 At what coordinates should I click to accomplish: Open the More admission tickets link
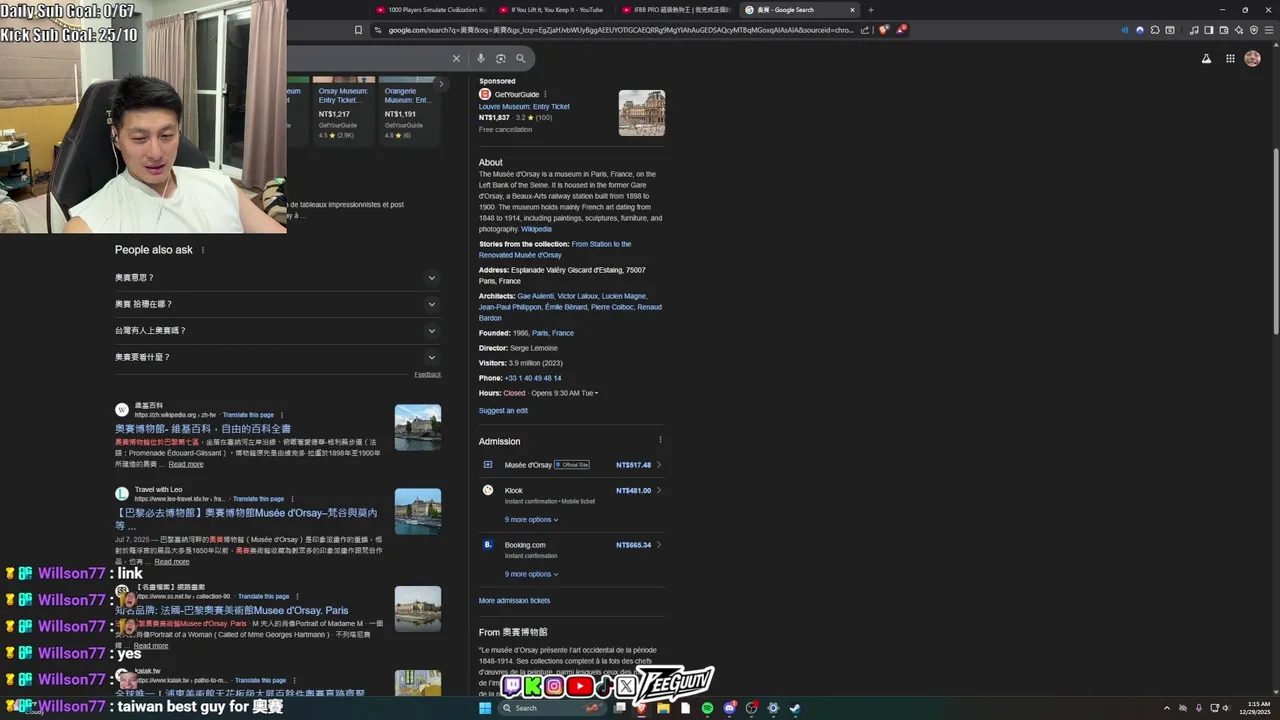[514, 601]
